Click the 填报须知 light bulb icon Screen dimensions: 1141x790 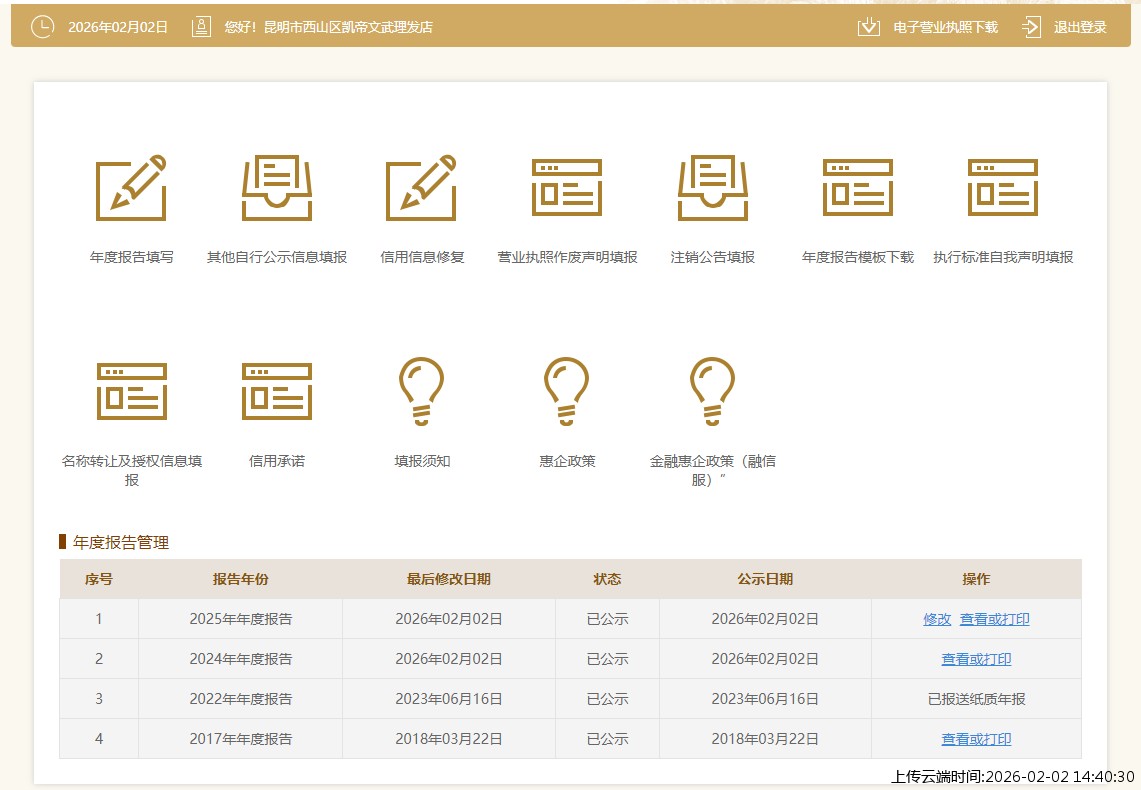422,391
